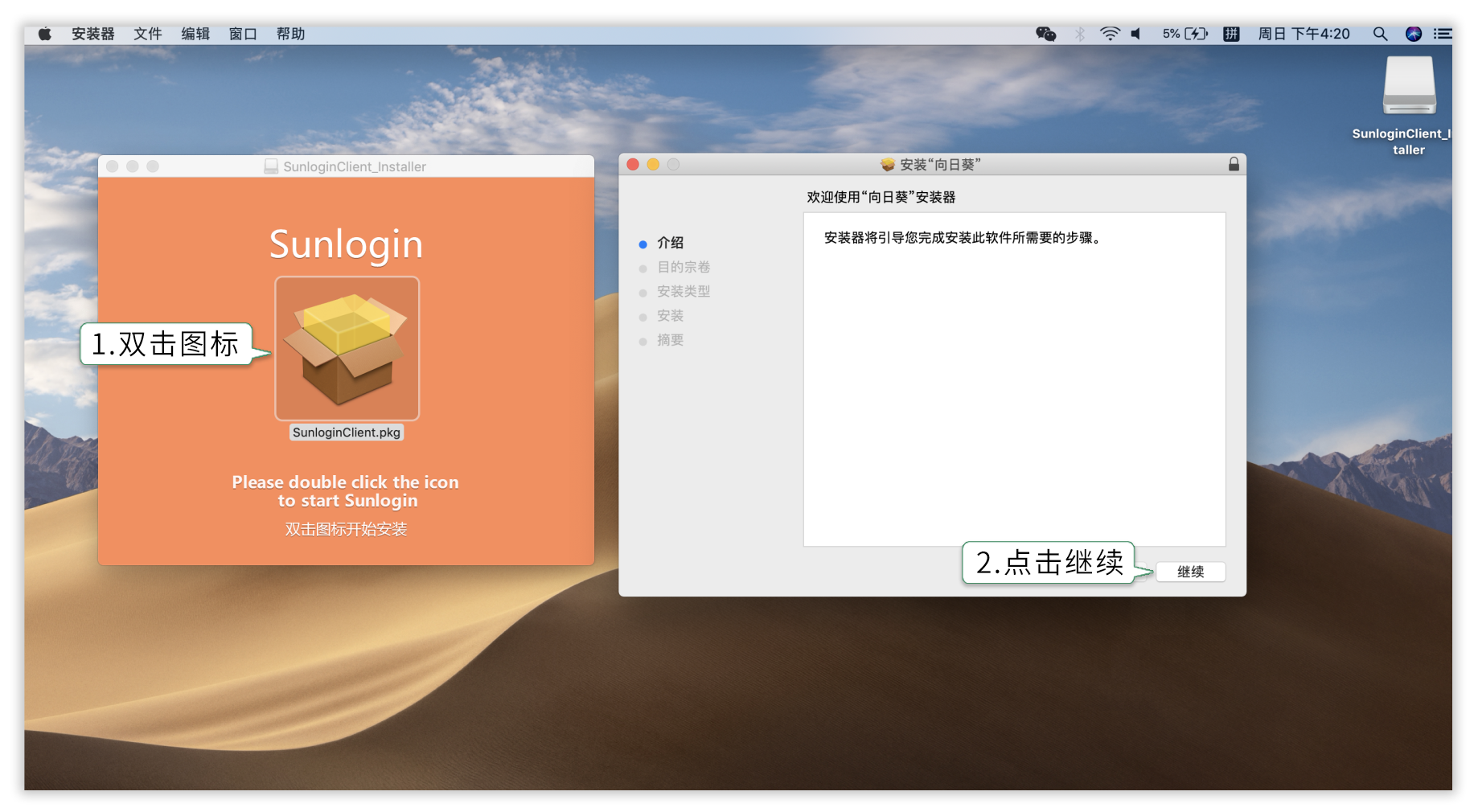
Task: Click the WeChat icon in menu bar
Action: point(1045,34)
